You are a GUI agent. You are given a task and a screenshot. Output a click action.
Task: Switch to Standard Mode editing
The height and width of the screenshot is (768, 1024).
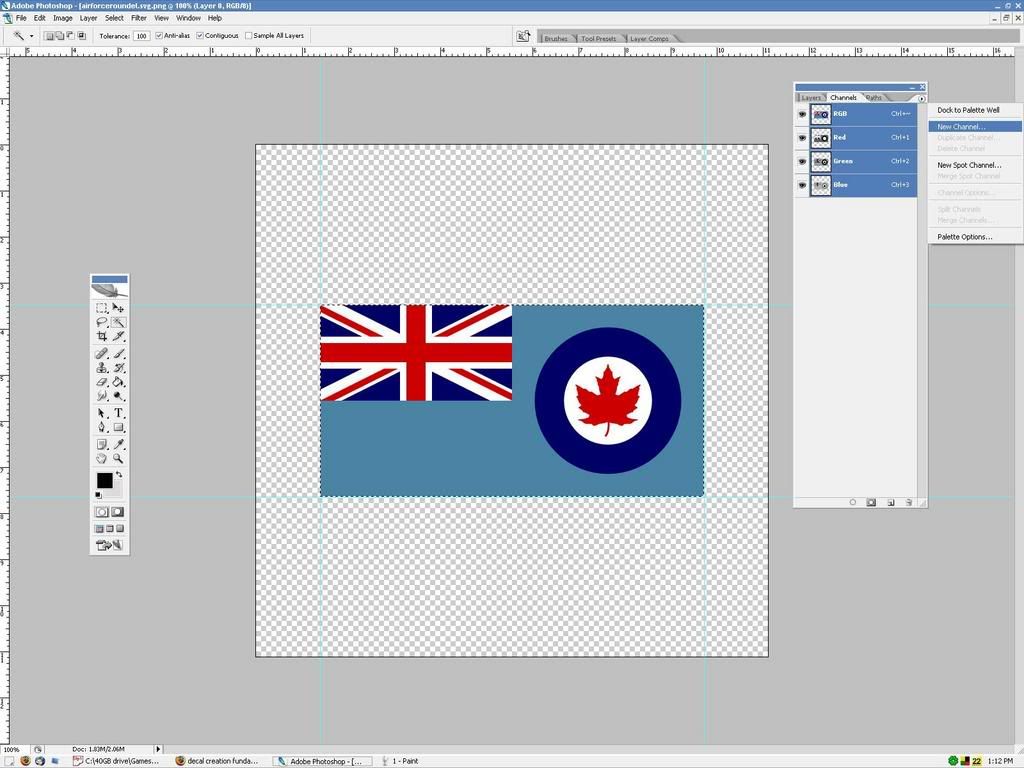[102, 512]
